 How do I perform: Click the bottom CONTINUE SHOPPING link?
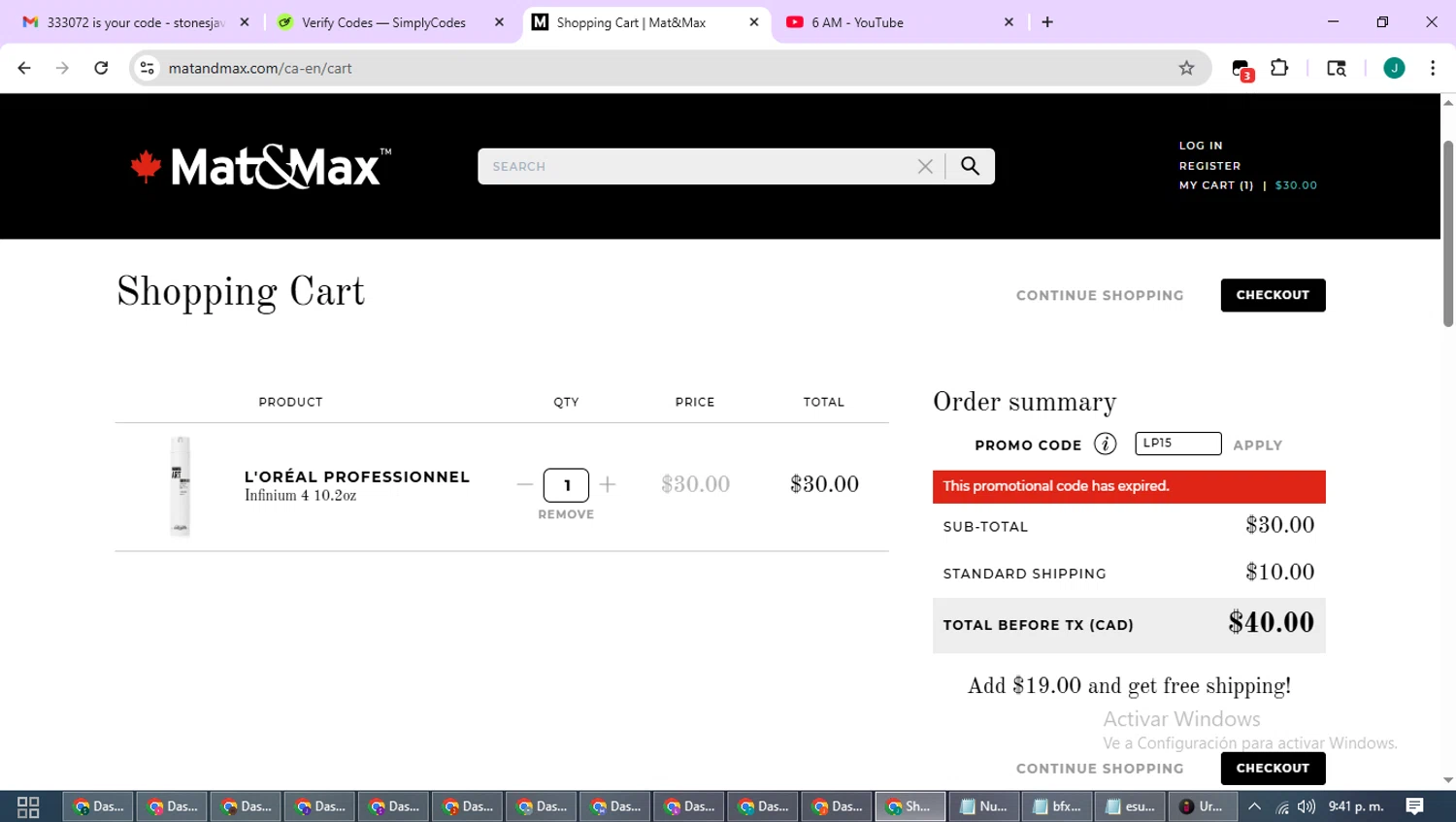pyautogui.click(x=1100, y=769)
